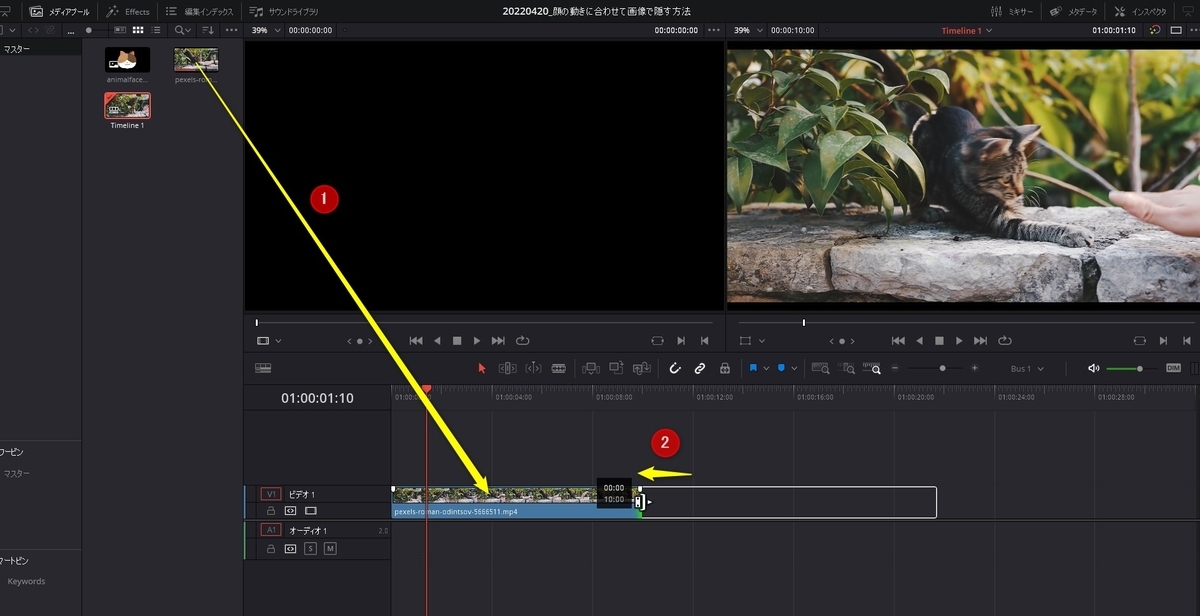Viewport: 1200px width, 616px height.
Task: Click detail zoom icon
Action: point(846,368)
